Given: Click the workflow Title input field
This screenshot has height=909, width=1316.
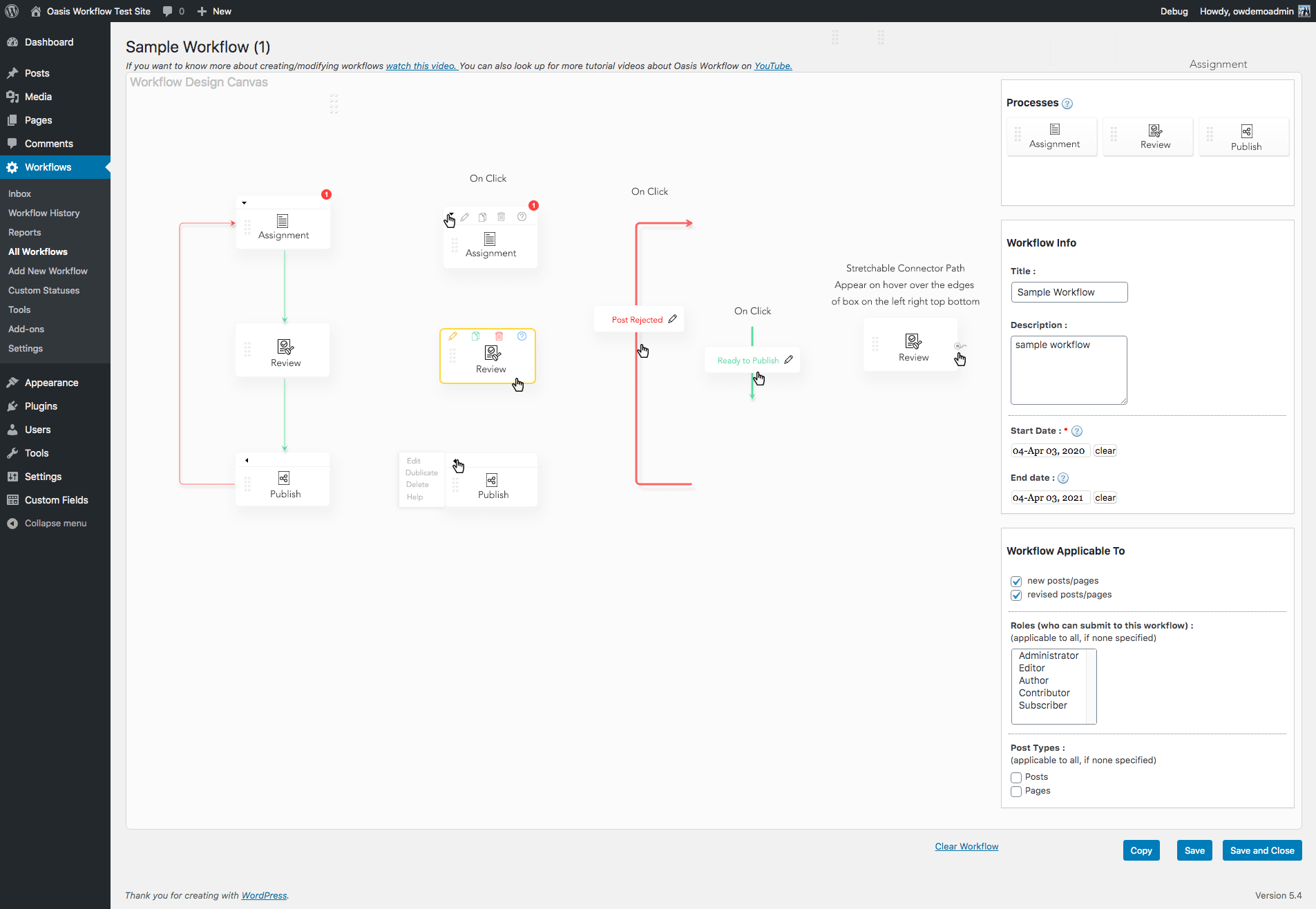Looking at the screenshot, I should coord(1069,292).
